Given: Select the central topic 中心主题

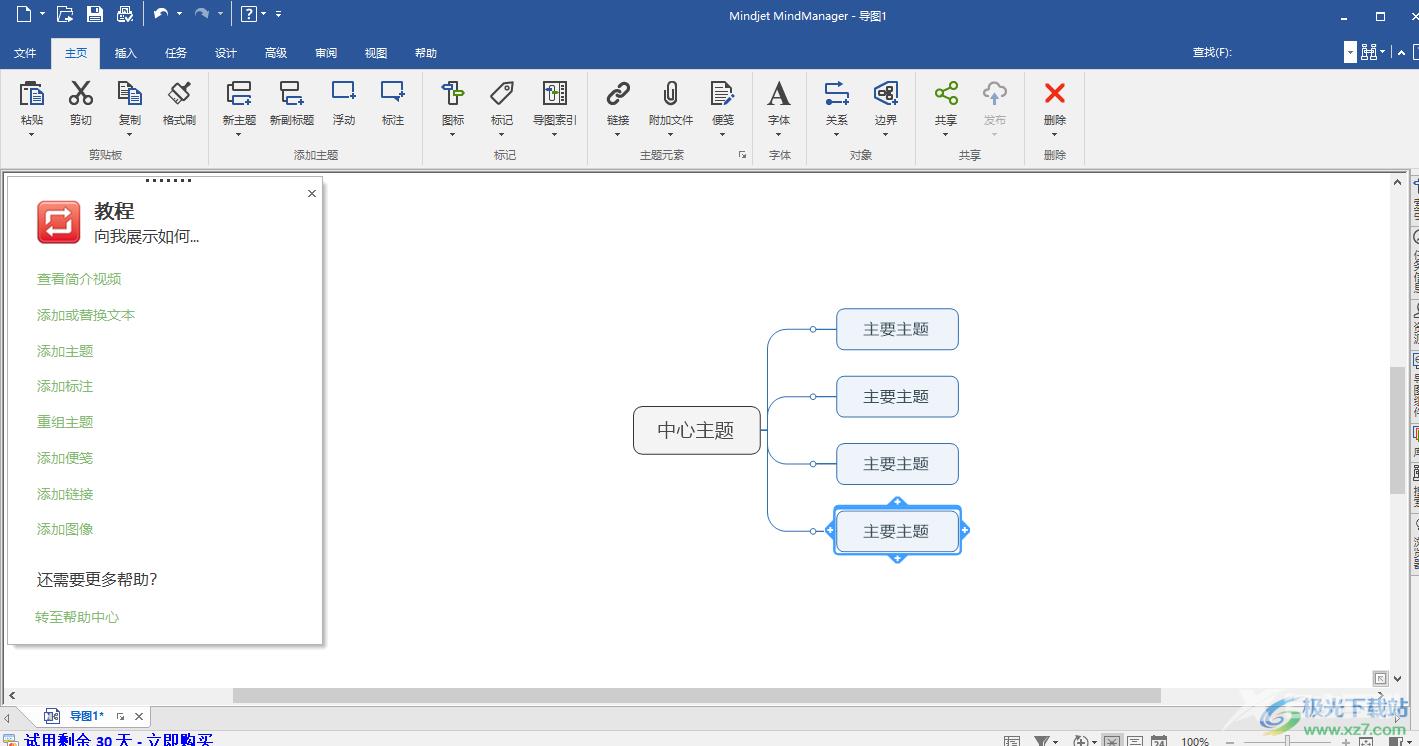Looking at the screenshot, I should coord(697,430).
